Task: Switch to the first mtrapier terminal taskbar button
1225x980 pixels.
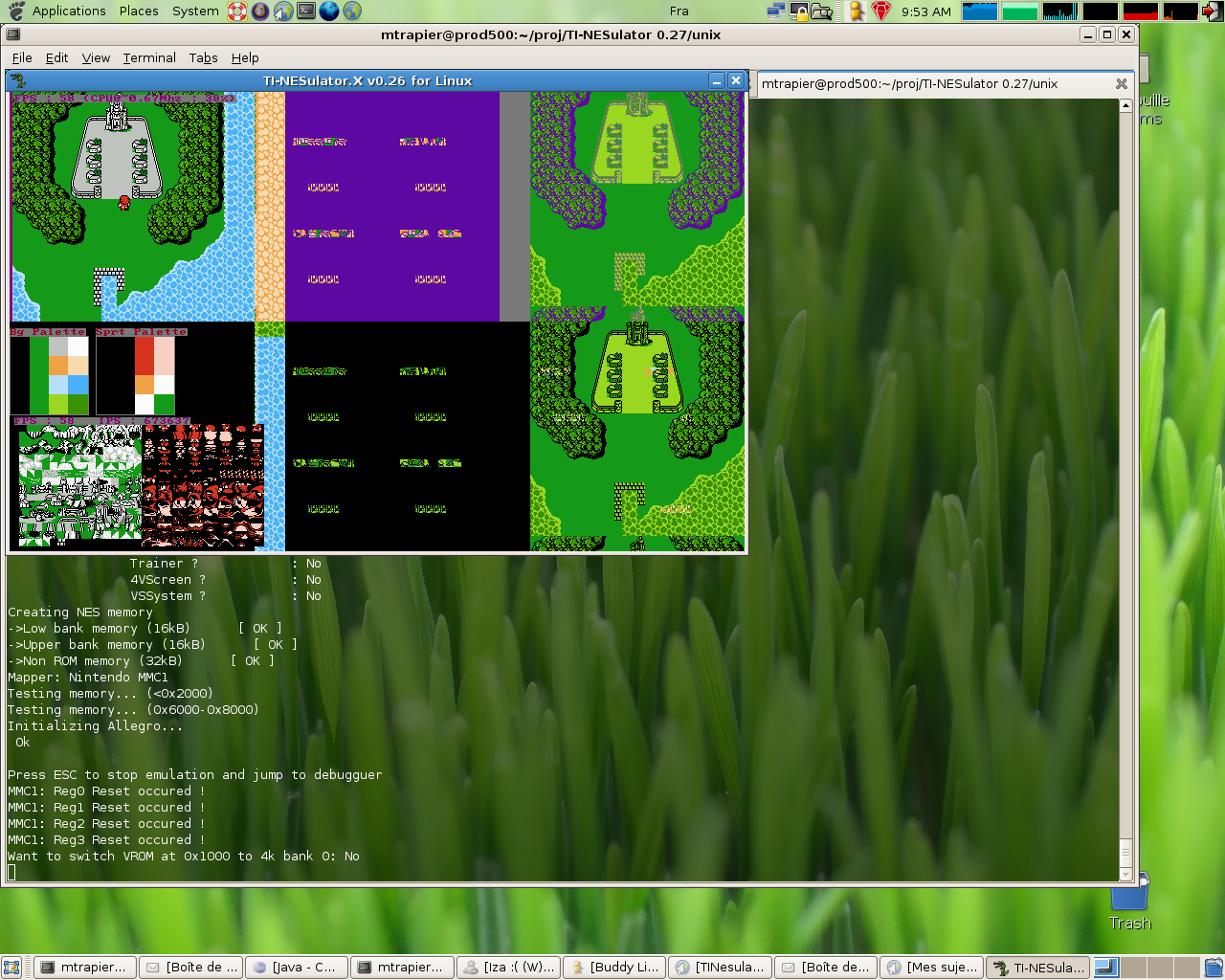Action: pyautogui.click(x=83, y=968)
